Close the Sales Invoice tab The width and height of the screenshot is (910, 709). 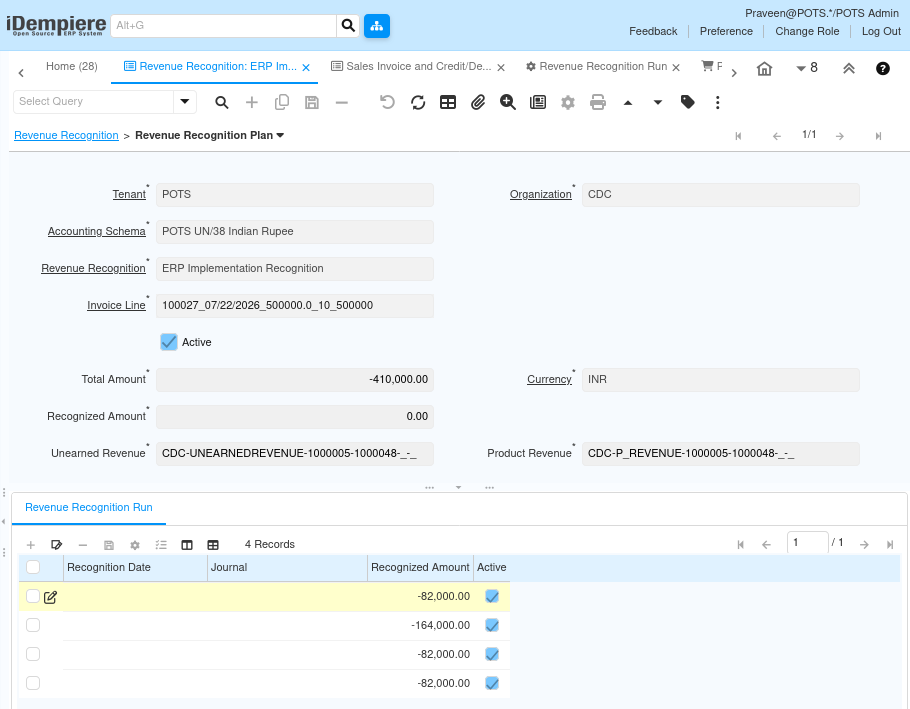[501, 68]
